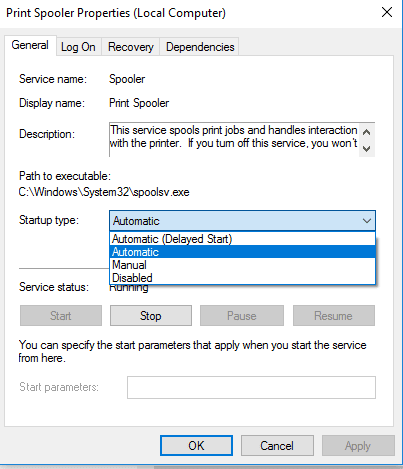Stop the Print Spooler service
403x469 pixels.
[x=151, y=316]
